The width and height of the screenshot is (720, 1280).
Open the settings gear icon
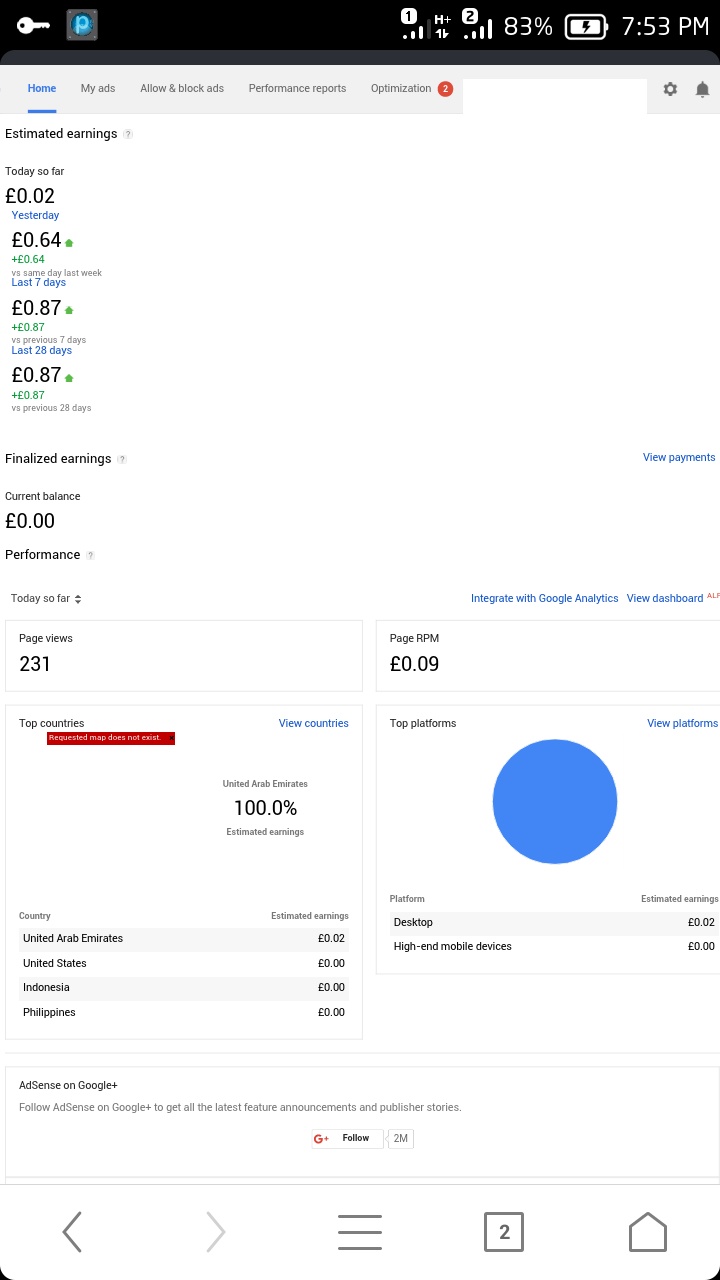pos(670,89)
